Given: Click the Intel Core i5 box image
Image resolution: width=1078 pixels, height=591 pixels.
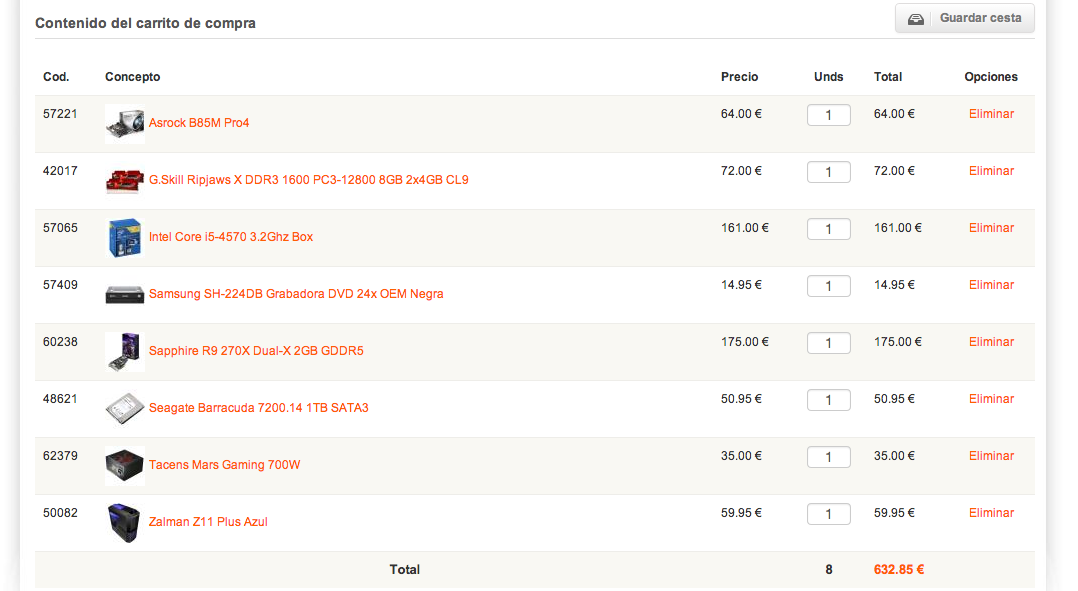Looking at the screenshot, I should 124,238.
